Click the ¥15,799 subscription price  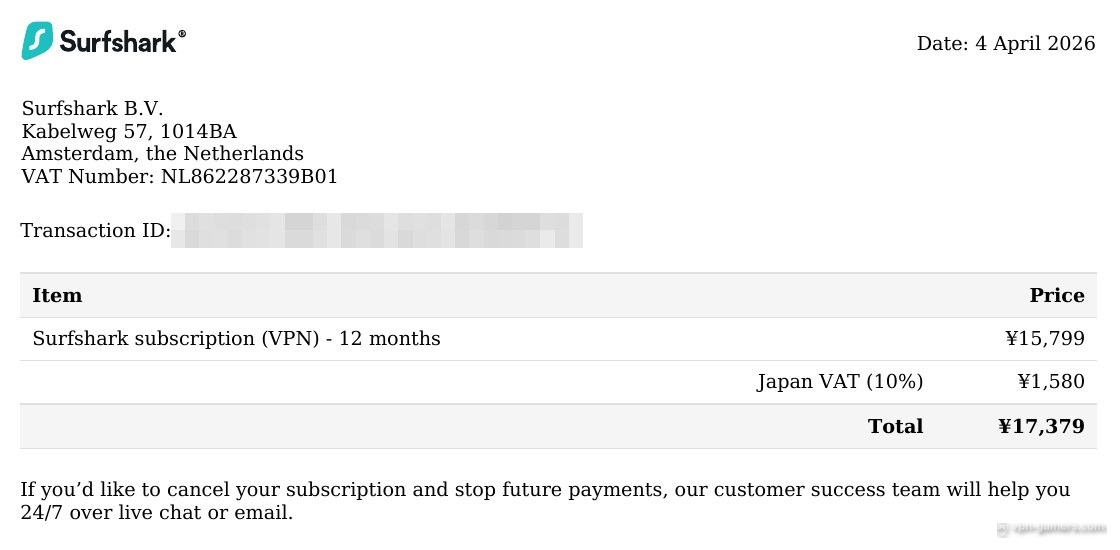coord(1045,339)
